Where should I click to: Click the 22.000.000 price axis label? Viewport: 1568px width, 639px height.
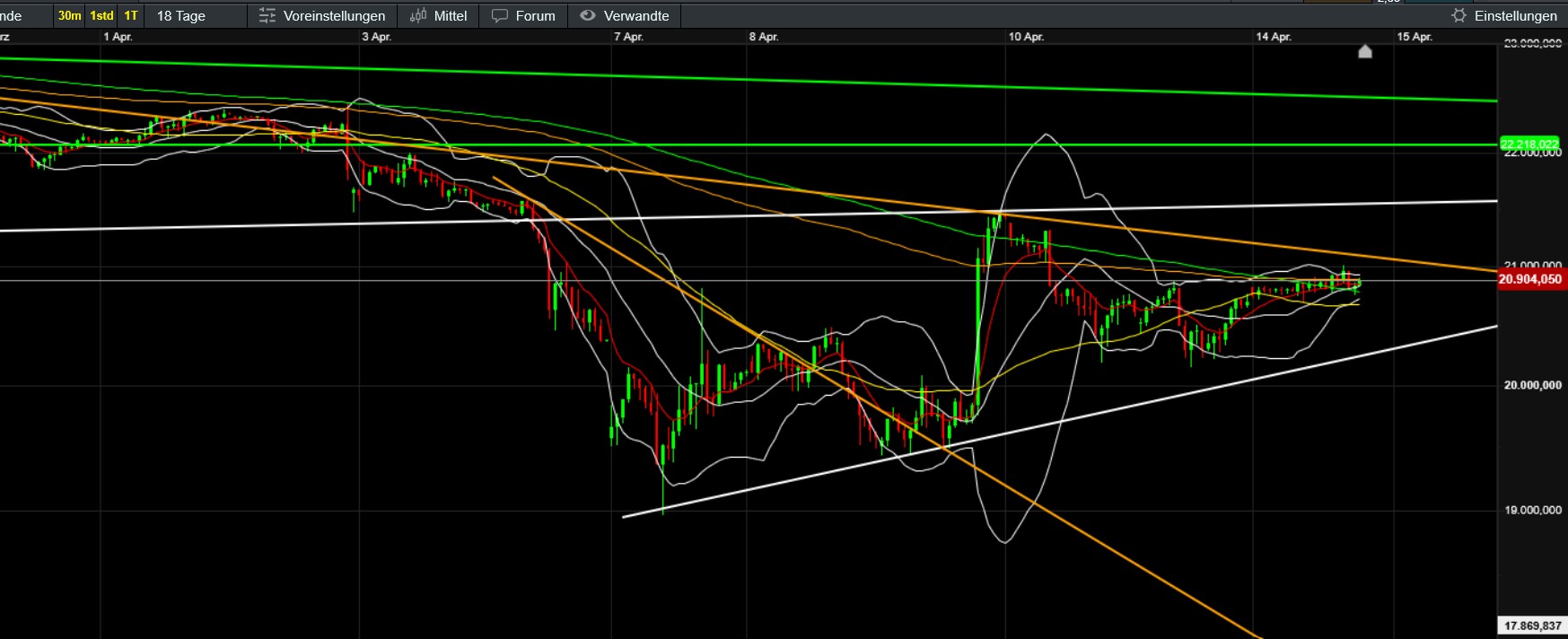pos(1533,153)
